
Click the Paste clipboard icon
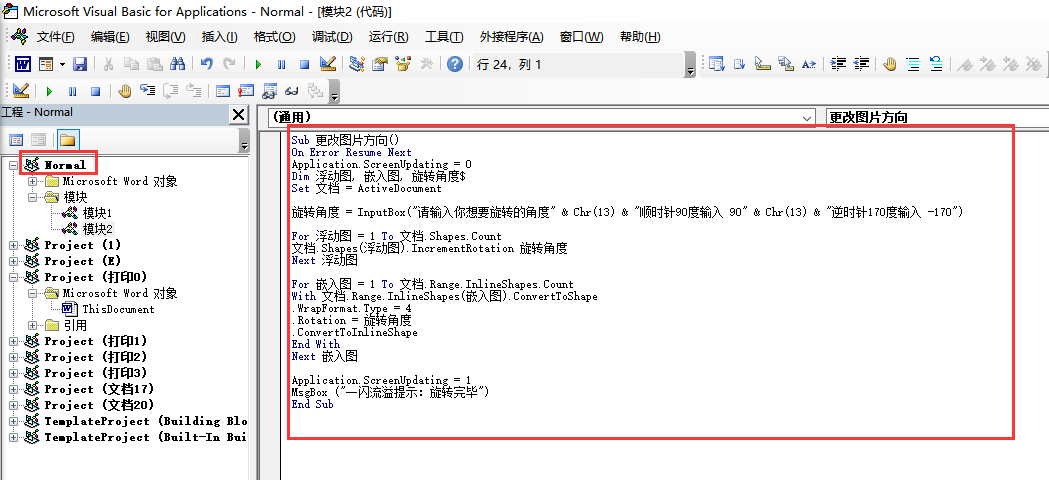(x=155, y=64)
